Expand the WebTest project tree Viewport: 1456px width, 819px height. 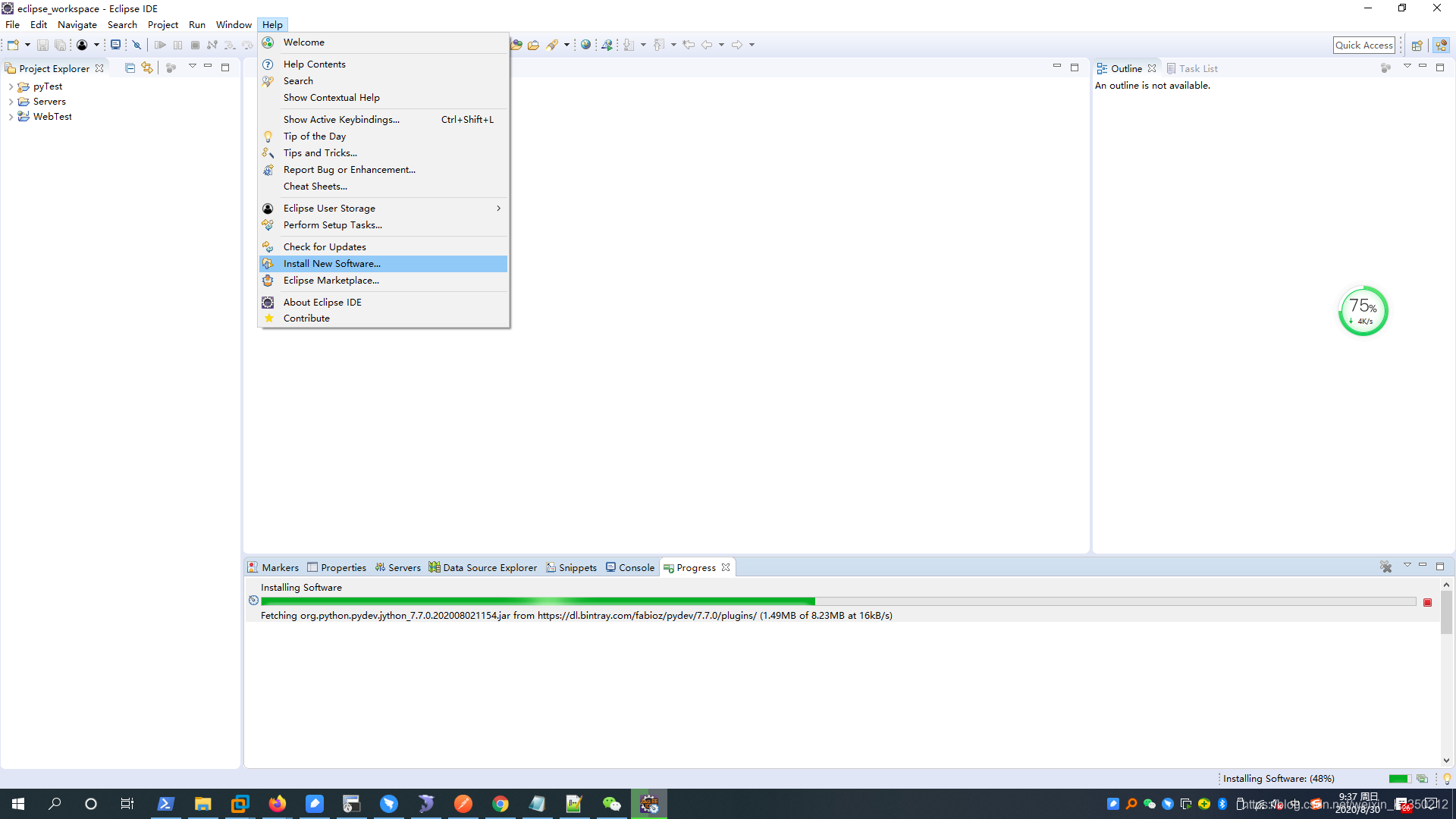point(11,117)
